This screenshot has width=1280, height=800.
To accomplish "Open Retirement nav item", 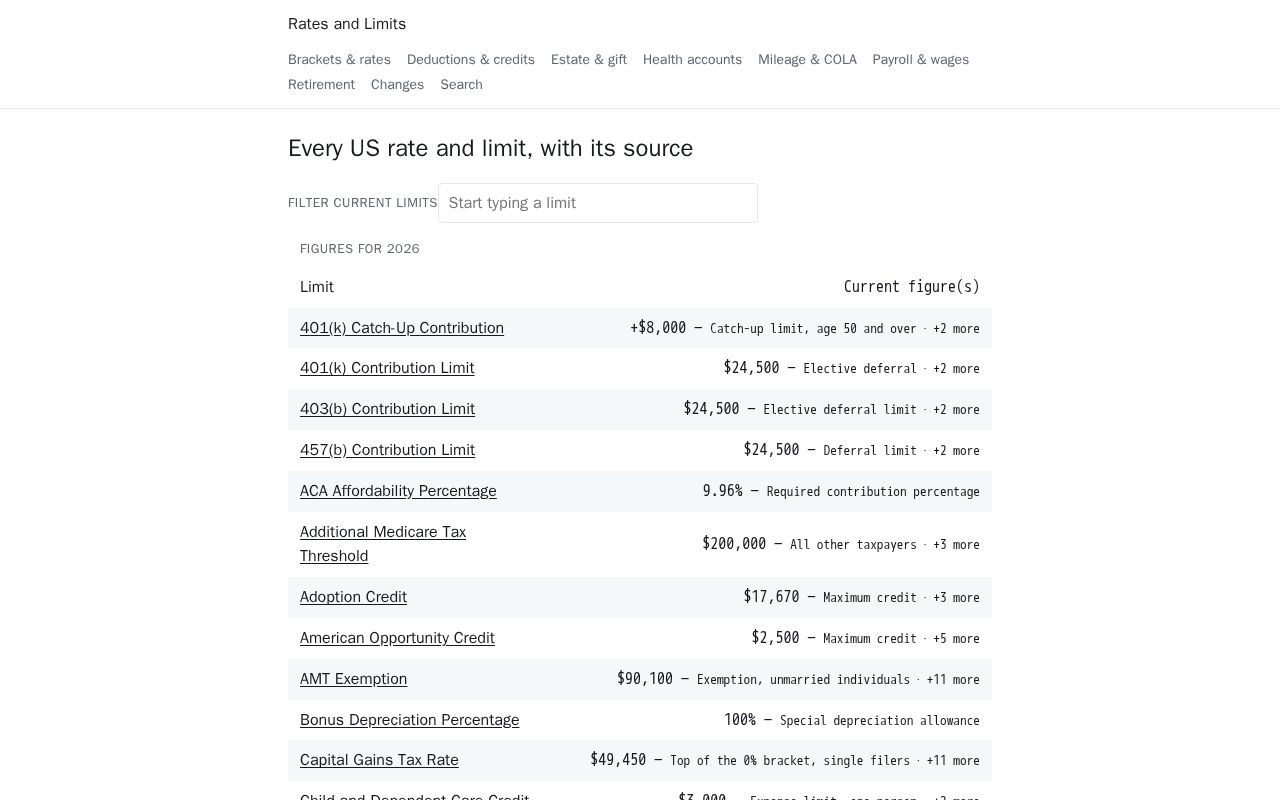I will (x=321, y=85).
